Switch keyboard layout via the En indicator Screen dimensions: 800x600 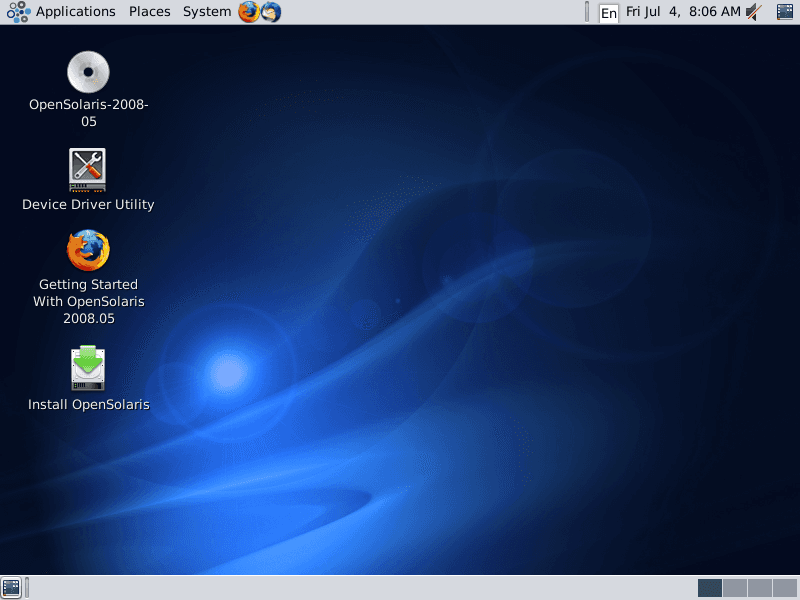(x=608, y=13)
